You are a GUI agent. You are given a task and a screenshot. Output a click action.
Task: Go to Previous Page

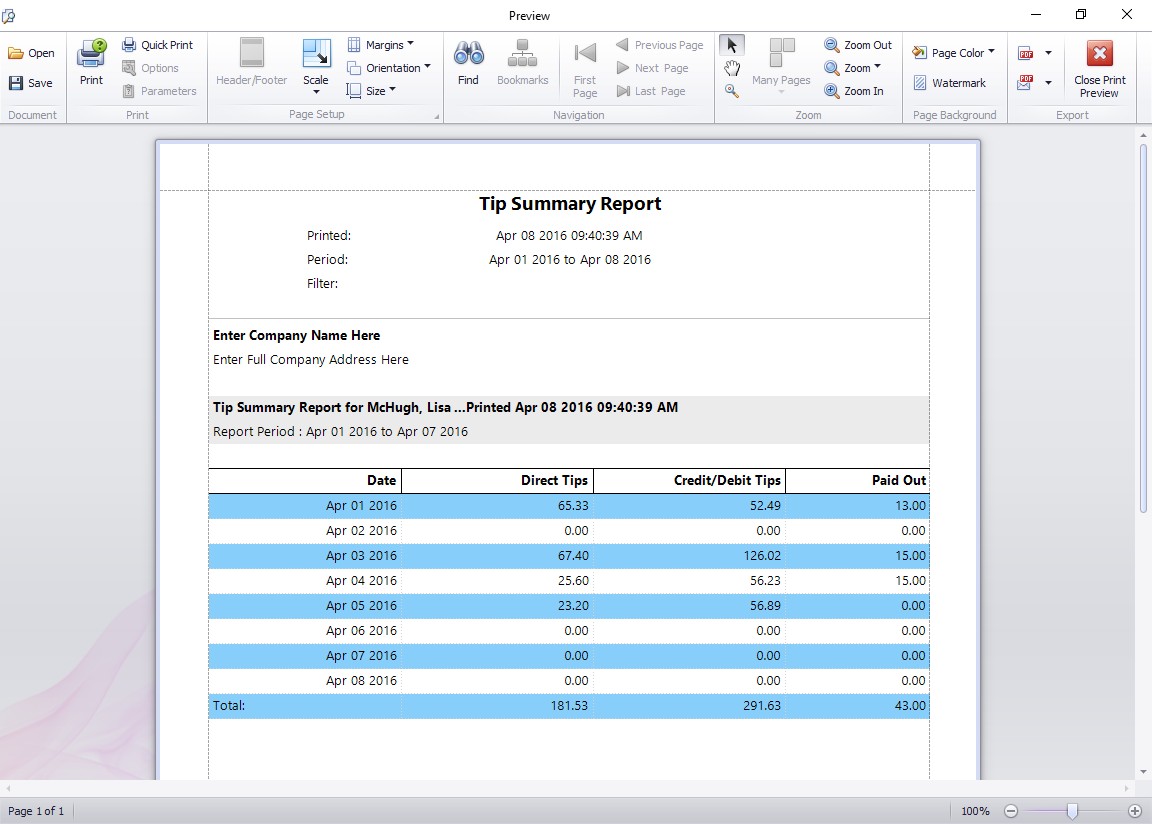pyautogui.click(x=659, y=45)
